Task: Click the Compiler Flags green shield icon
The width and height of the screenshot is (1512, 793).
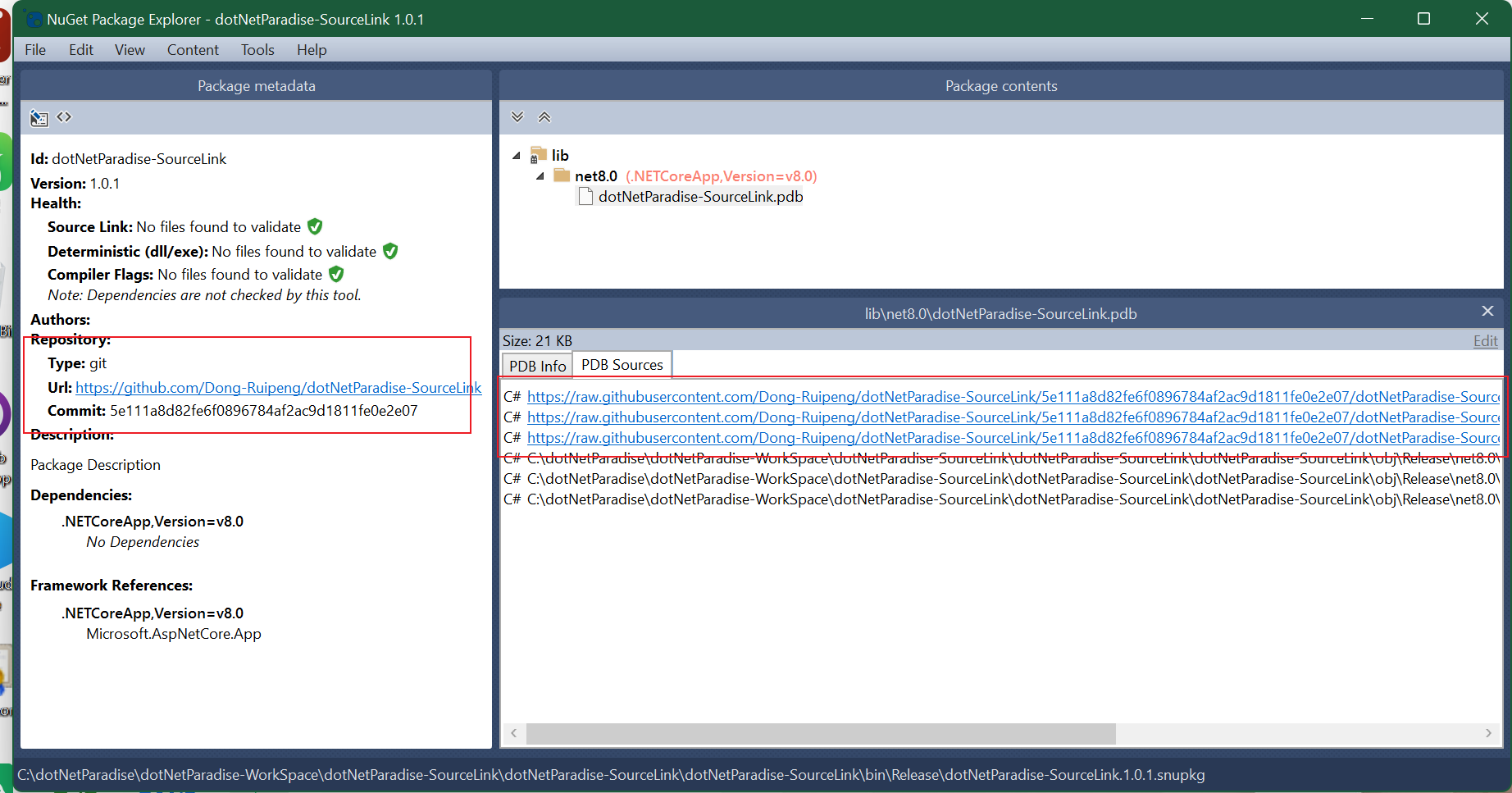Action: (x=336, y=274)
